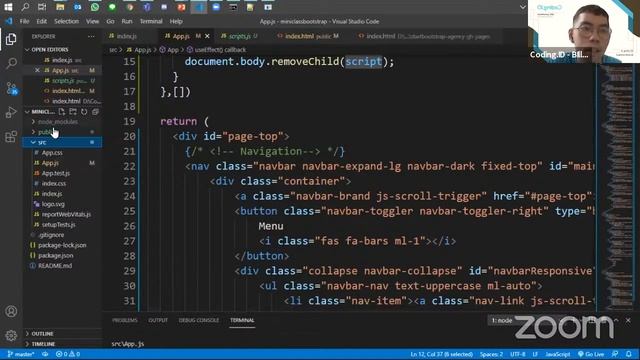
Task: Open errors and warnings count
Action: tap(68, 354)
